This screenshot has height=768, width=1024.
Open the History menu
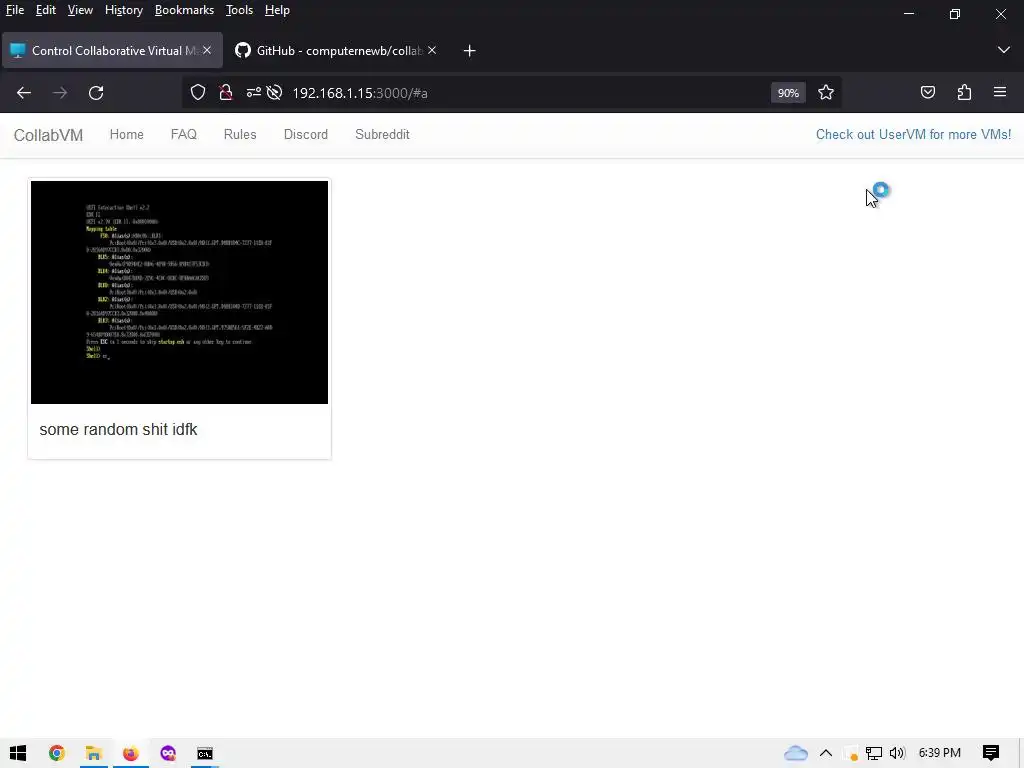[x=123, y=10]
